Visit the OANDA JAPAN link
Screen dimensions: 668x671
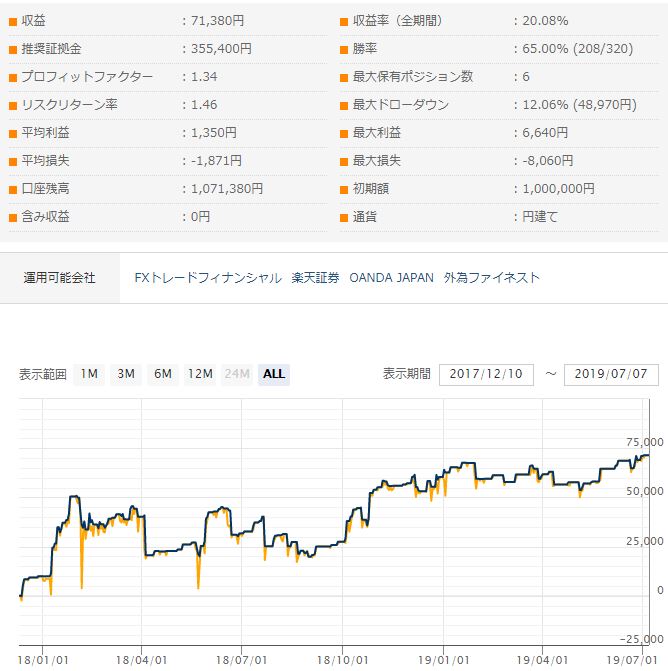tap(392, 278)
